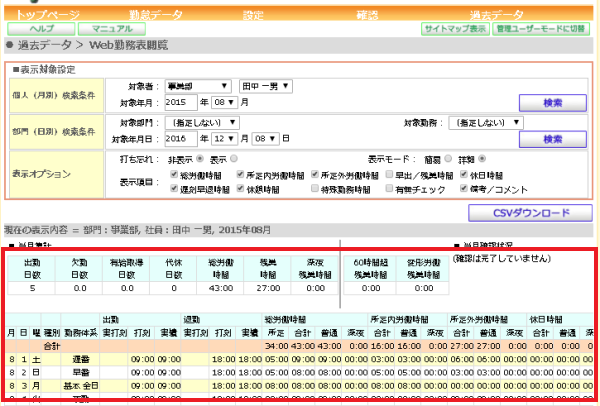The width and height of the screenshot is (600, 406).
Task: Click 残業時間 summary value 27:00
Action: point(268,288)
